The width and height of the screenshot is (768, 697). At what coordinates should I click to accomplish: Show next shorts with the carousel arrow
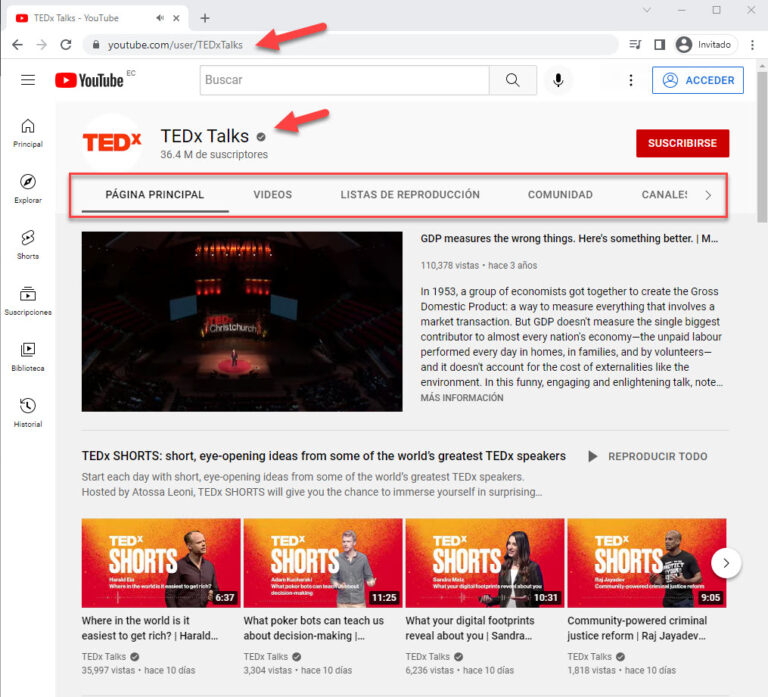726,563
